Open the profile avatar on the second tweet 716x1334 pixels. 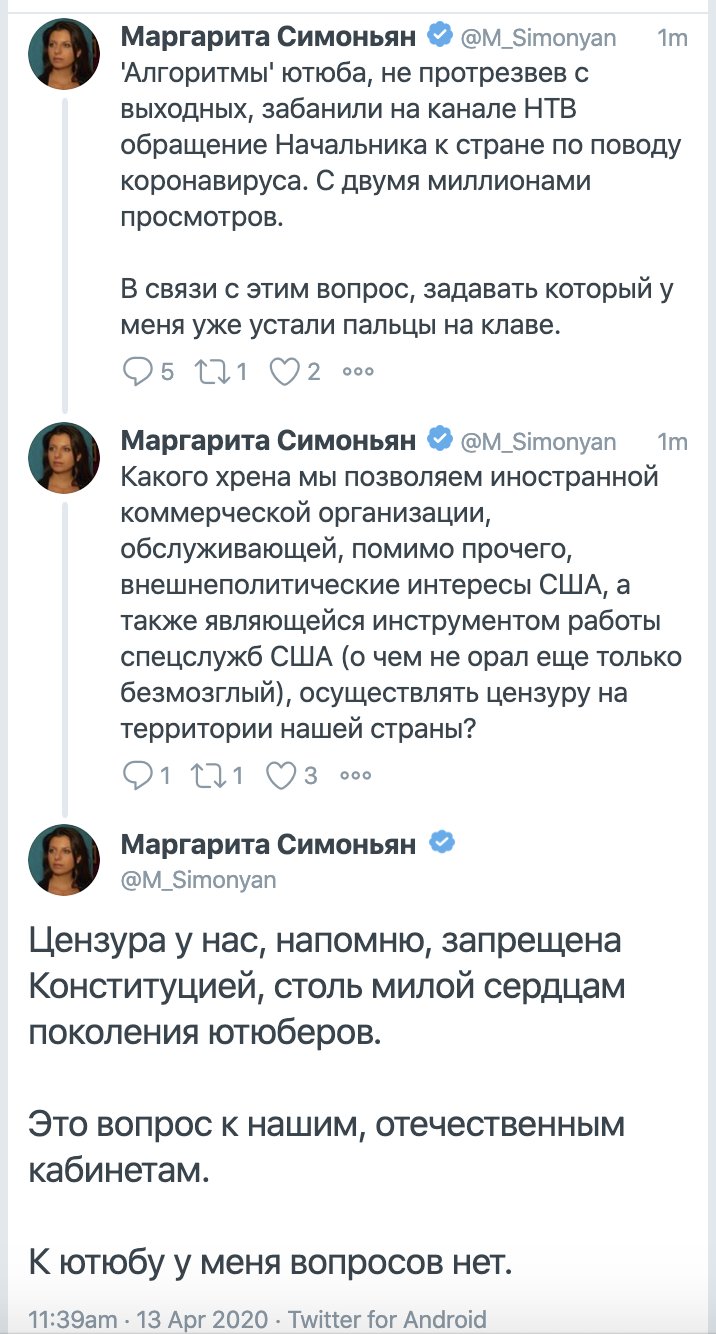(63, 458)
